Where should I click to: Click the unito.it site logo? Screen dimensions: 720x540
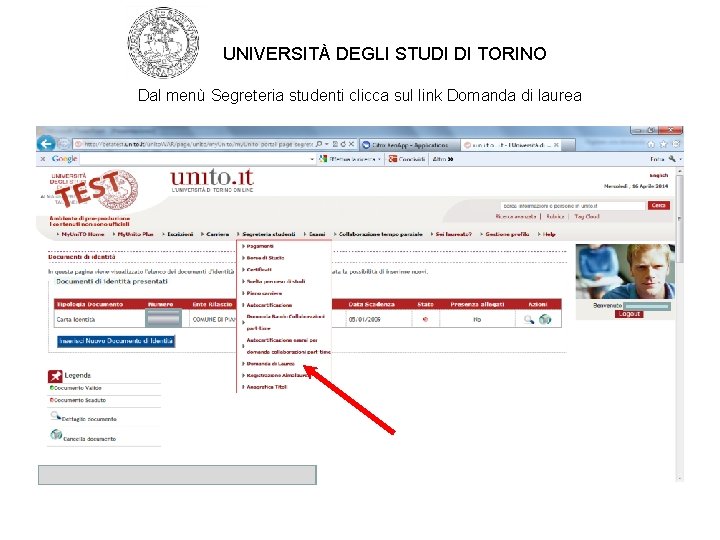212,180
